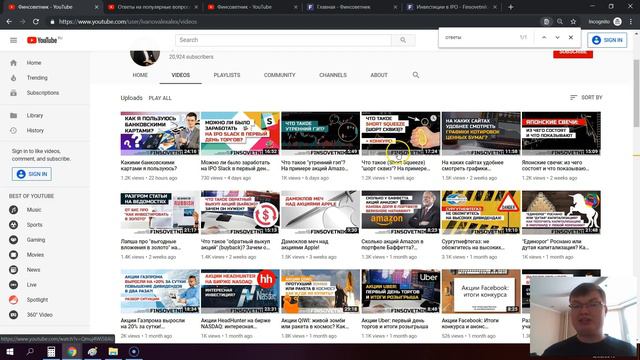Screen dimensions: 640x360
Task: Click Sign In button in top right
Action: 607,40
